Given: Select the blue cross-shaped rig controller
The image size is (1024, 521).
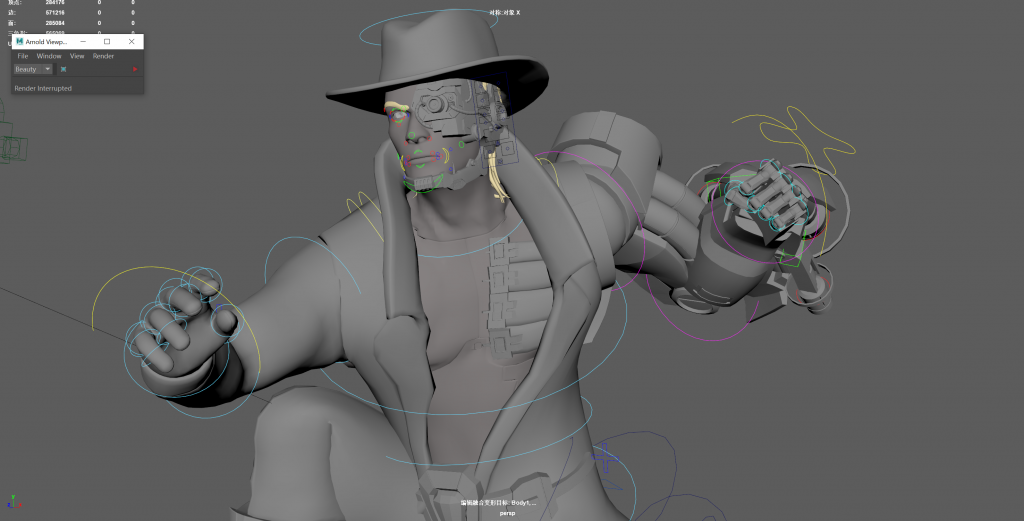Looking at the screenshot, I should coord(605,457).
